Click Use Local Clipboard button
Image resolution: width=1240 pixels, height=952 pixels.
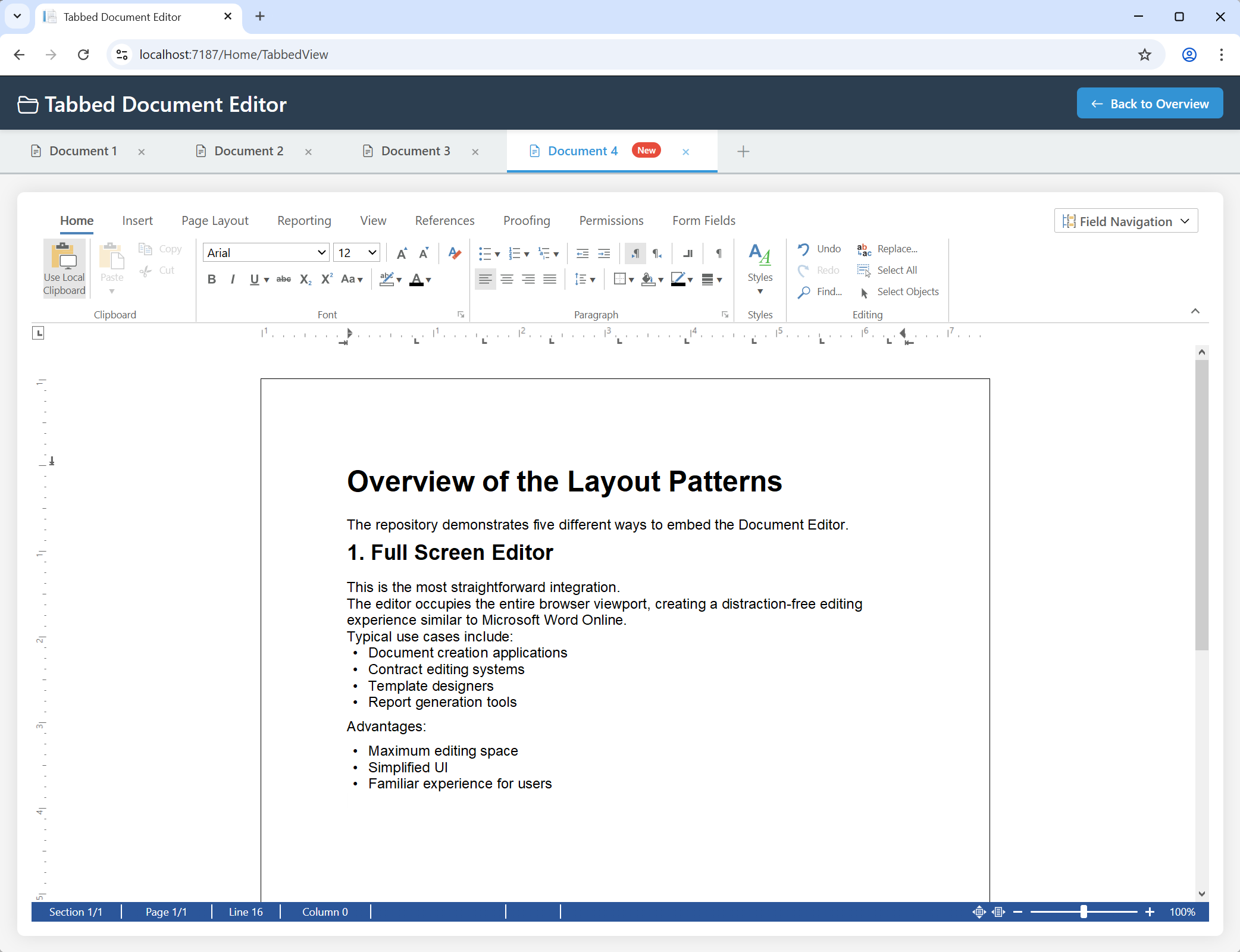(64, 268)
